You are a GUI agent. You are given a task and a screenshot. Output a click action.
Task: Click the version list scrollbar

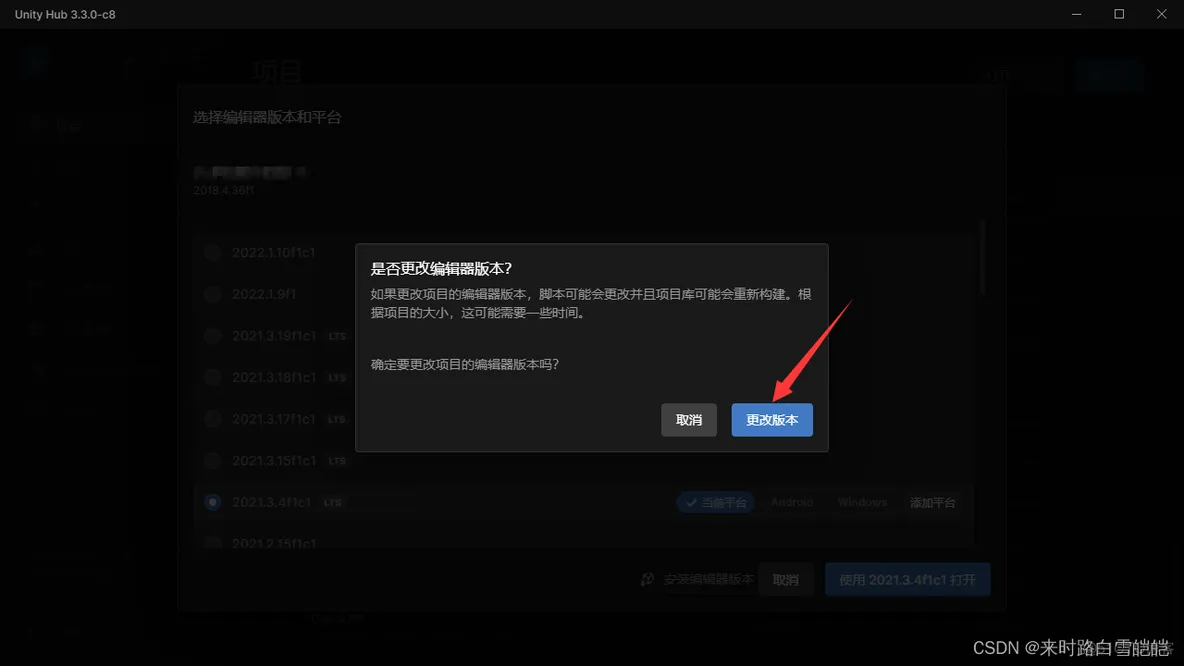[983, 258]
